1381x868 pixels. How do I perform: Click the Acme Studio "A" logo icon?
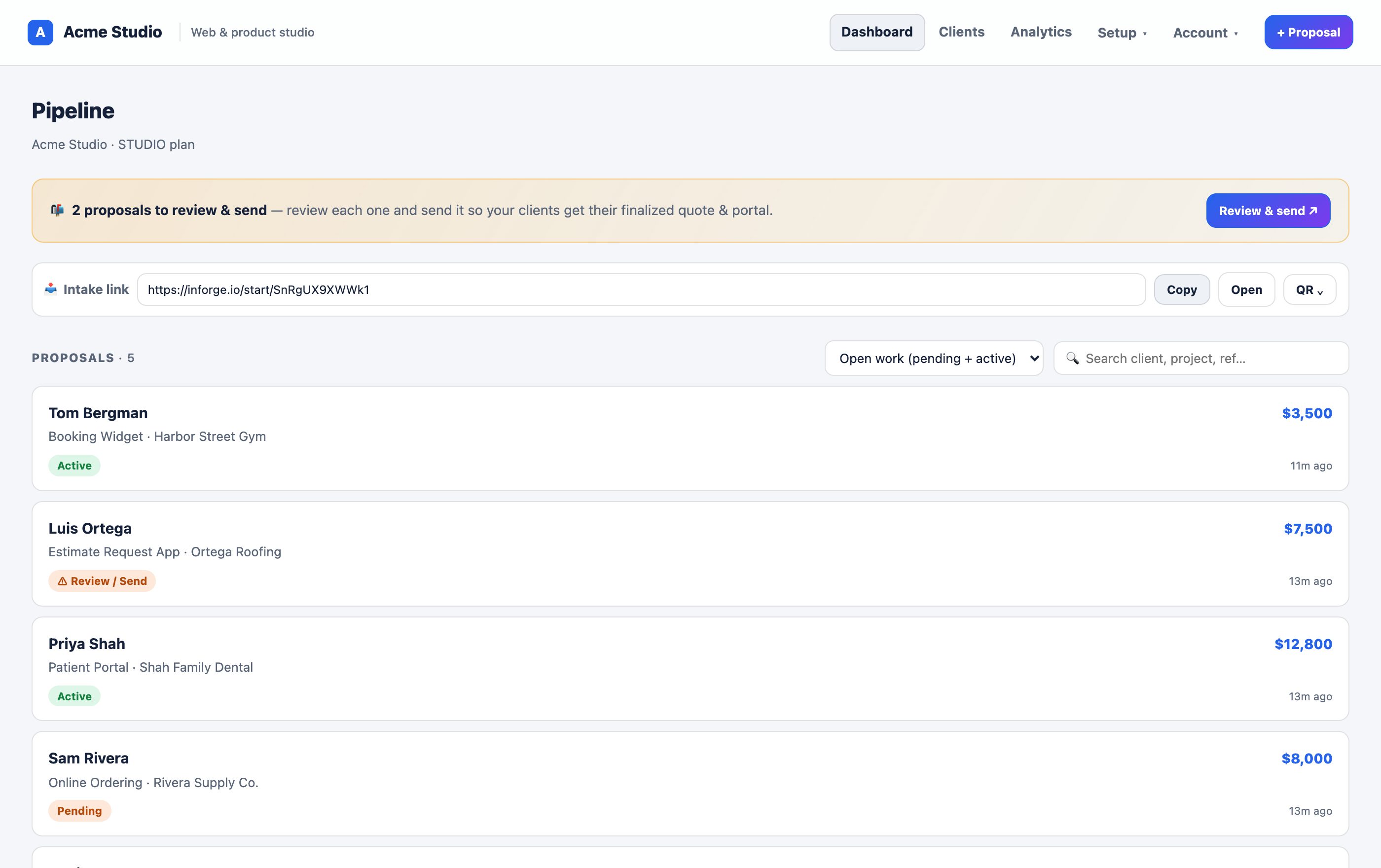[x=40, y=32]
